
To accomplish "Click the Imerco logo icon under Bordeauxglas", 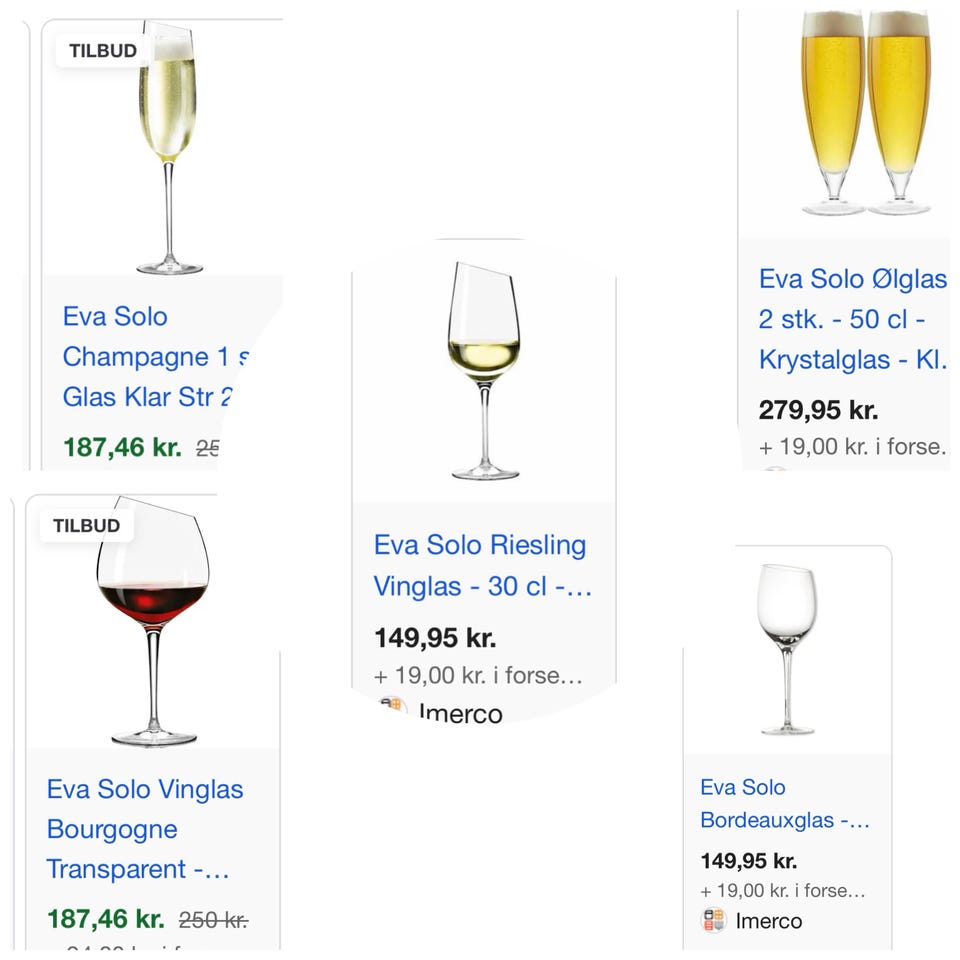I will (714, 920).
